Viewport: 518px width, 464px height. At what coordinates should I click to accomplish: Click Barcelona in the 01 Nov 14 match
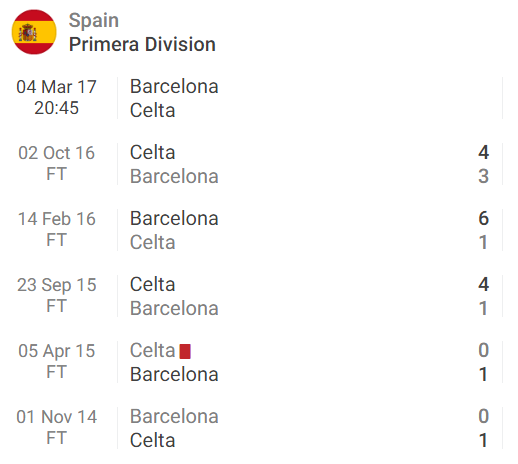[174, 416]
